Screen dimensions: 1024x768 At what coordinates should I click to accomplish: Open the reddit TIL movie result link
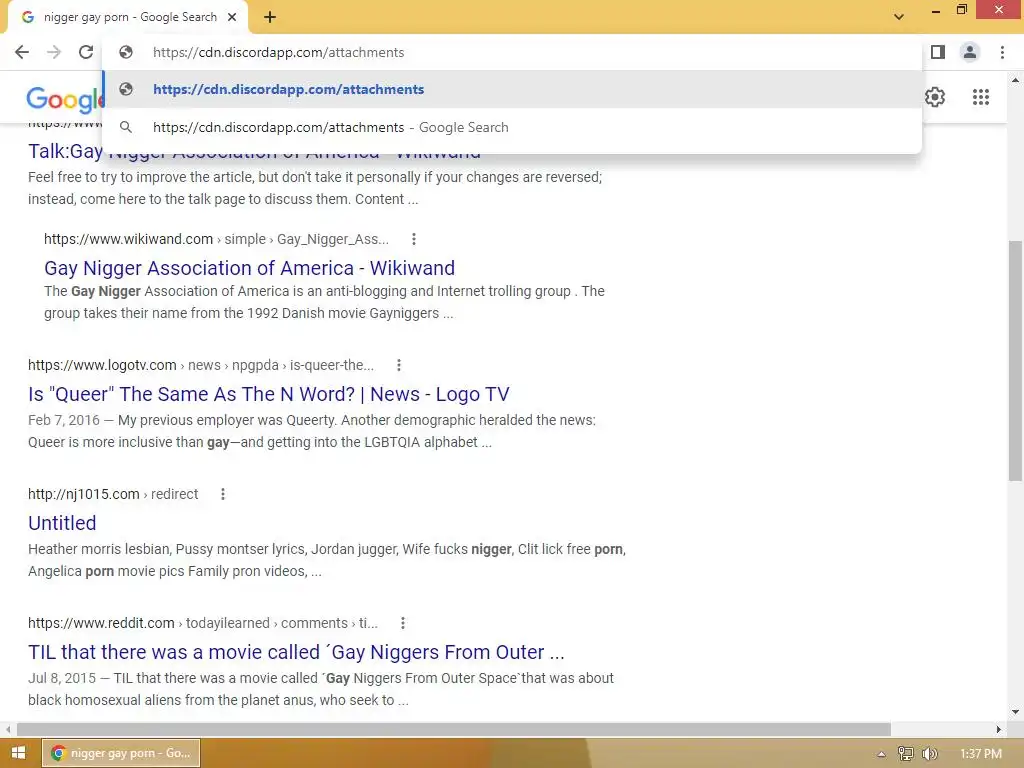(x=296, y=652)
